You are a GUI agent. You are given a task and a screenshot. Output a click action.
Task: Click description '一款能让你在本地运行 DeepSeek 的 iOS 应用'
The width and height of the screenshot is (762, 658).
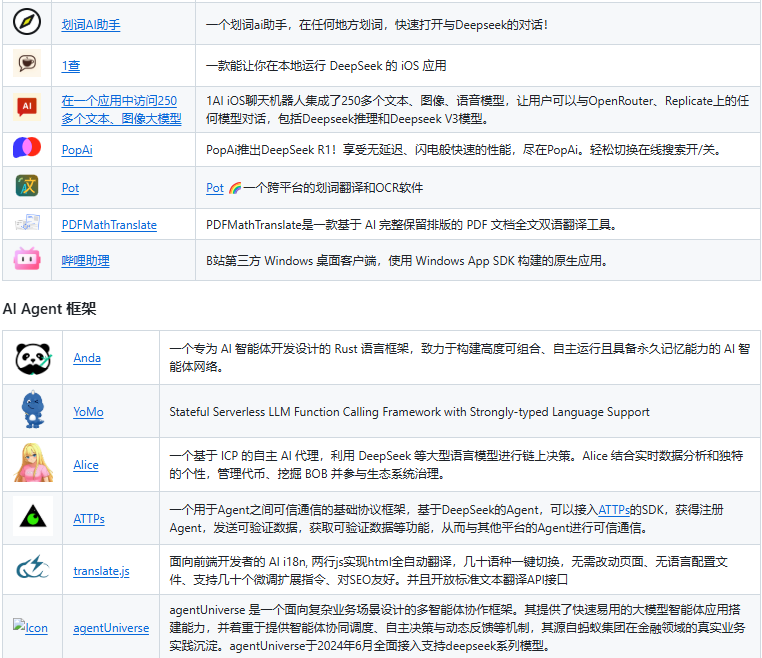[x=326, y=66]
